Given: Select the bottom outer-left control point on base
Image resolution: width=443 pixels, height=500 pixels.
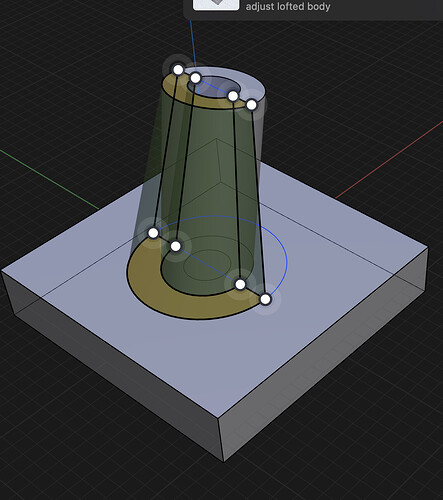Looking at the screenshot, I should pyautogui.click(x=153, y=233).
